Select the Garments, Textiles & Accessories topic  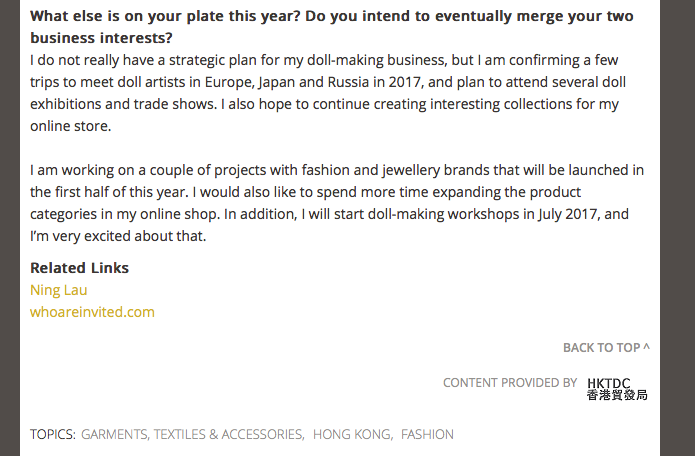[x=192, y=434]
